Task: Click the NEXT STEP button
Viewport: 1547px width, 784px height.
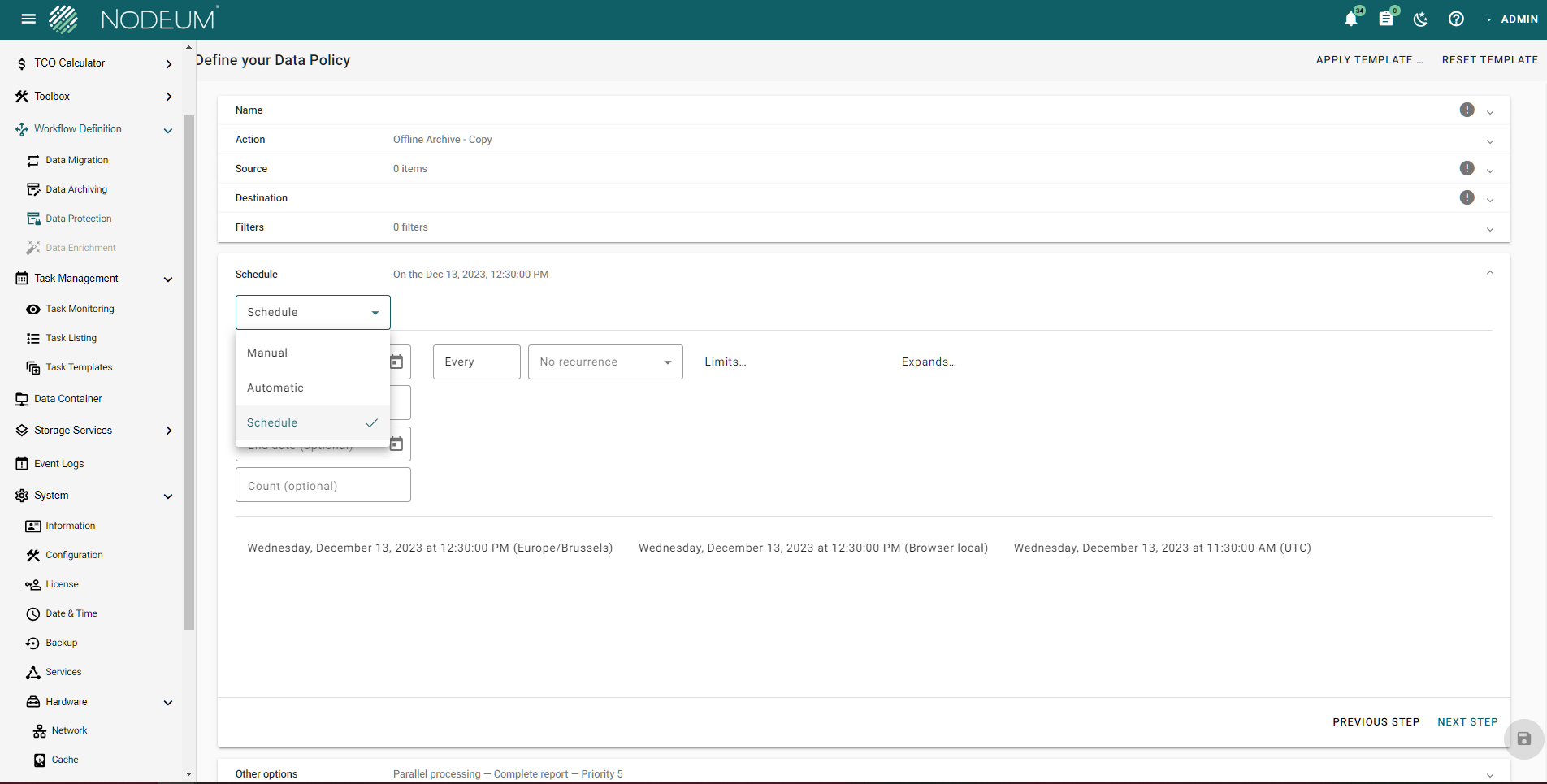Action: pos(1467,721)
